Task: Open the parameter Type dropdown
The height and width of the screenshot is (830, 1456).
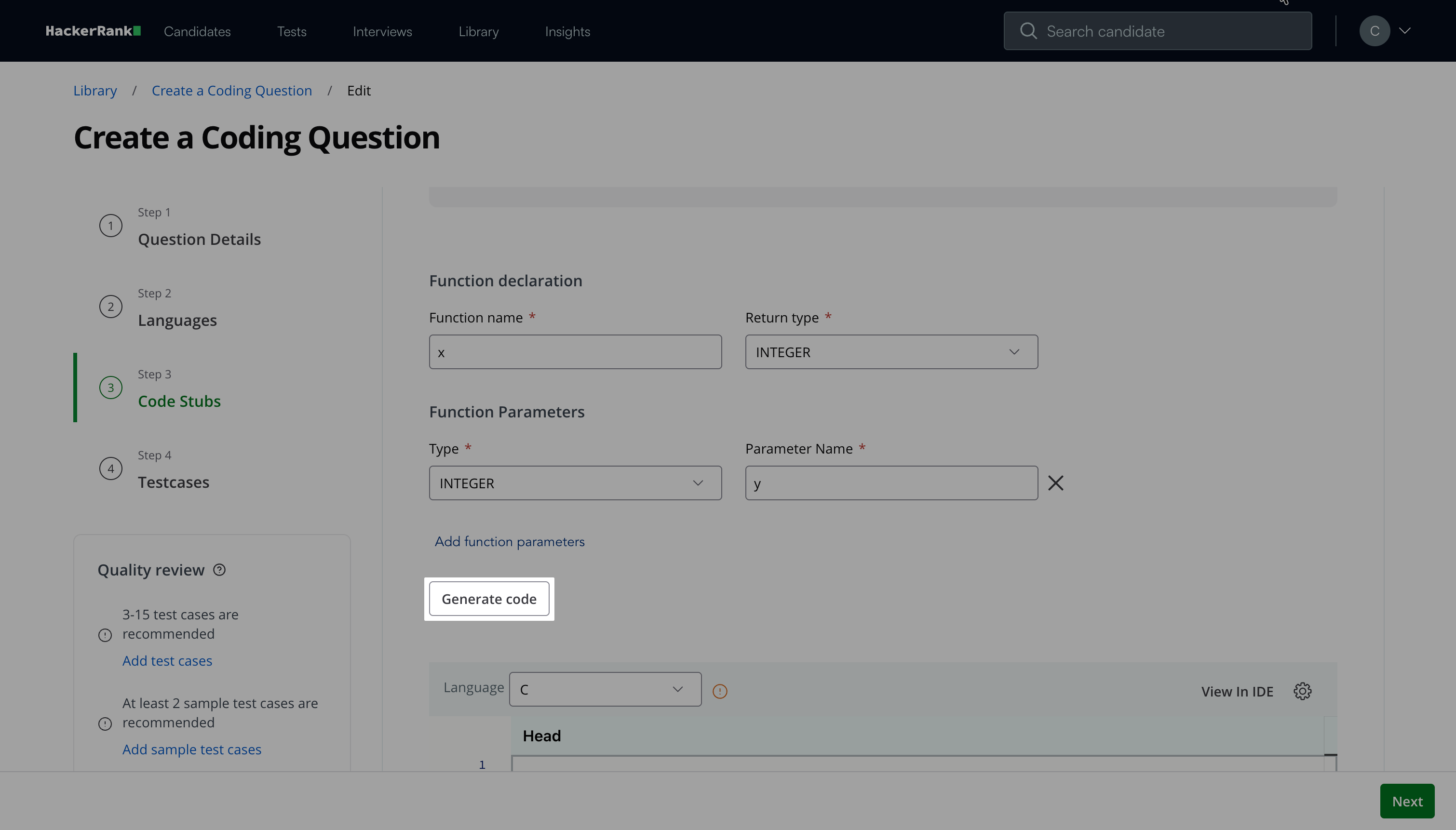Action: [x=575, y=483]
